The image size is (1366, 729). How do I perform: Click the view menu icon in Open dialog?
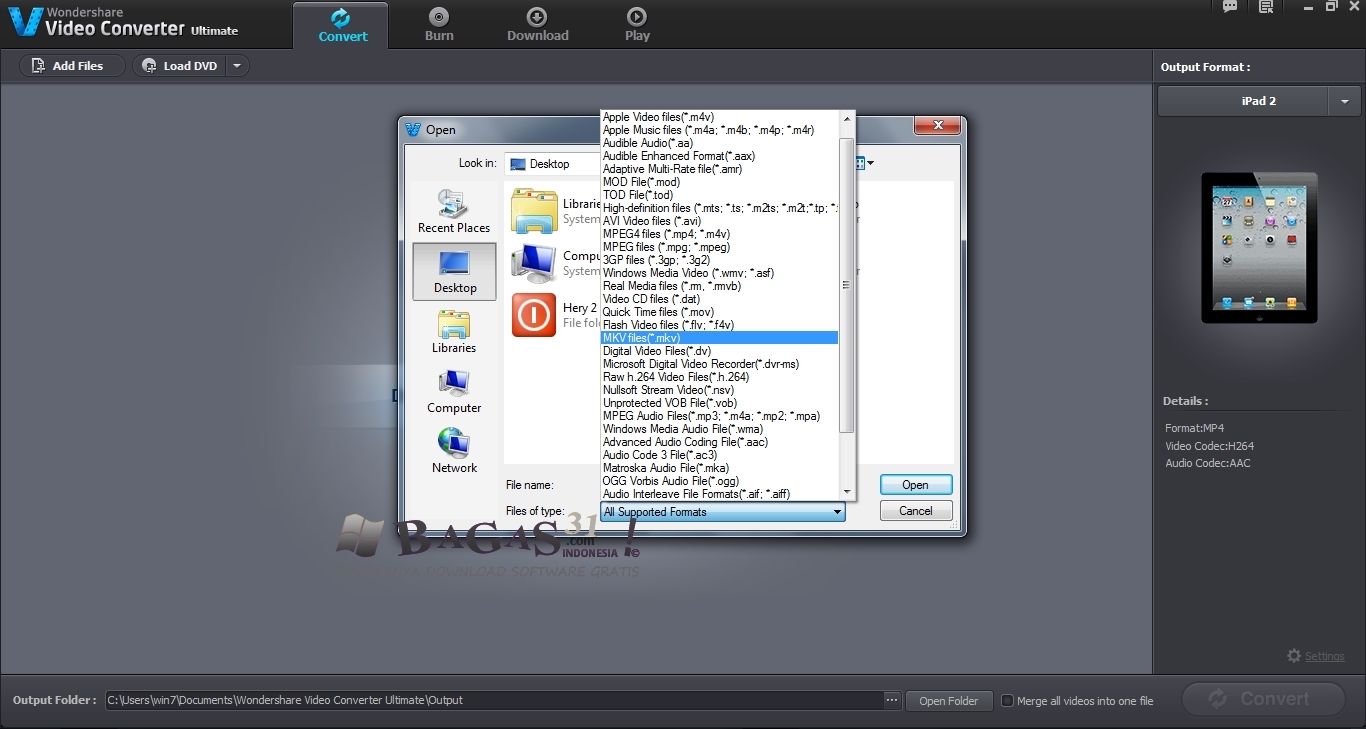[x=865, y=163]
